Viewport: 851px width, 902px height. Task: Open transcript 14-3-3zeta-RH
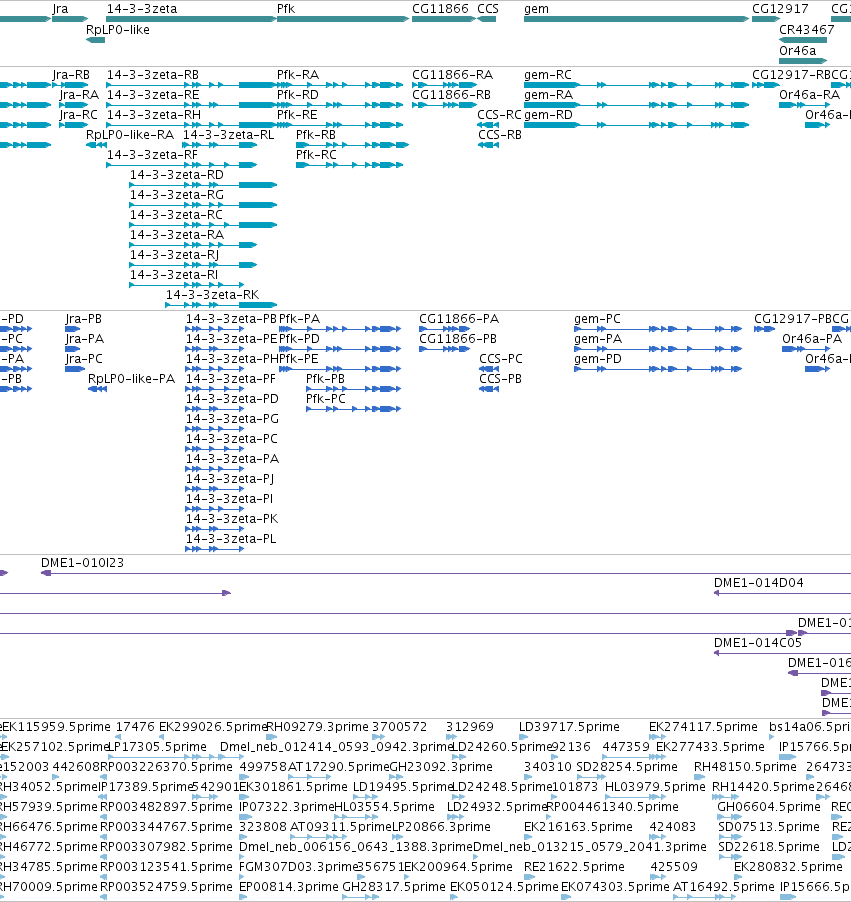[154, 115]
